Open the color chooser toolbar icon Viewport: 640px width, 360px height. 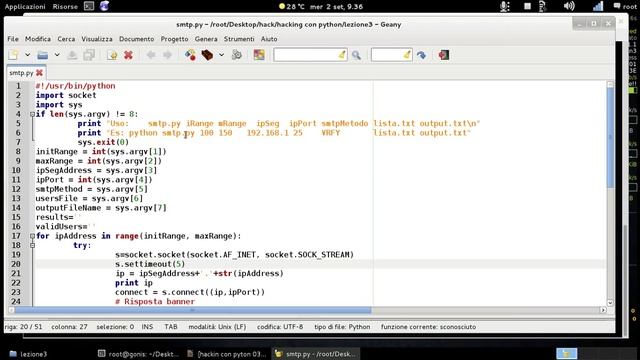pos(259,55)
